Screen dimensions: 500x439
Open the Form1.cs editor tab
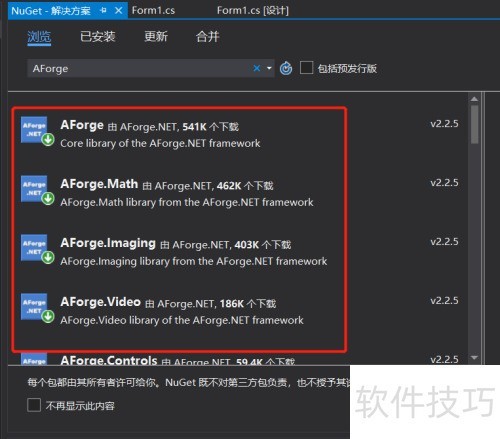click(153, 10)
